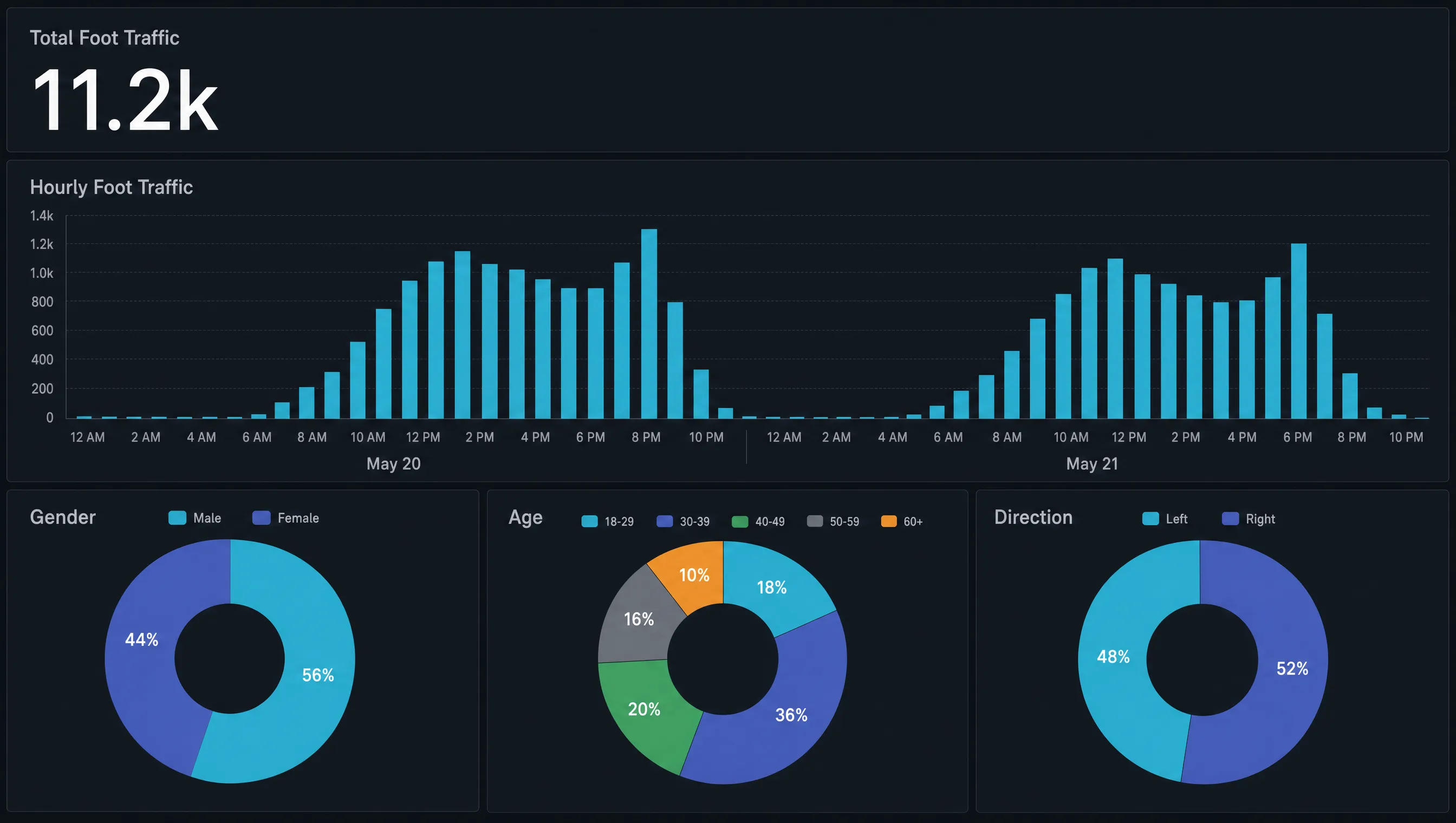Toggle the 60+ age legend swatch
This screenshot has height=823, width=1456.
889,521
